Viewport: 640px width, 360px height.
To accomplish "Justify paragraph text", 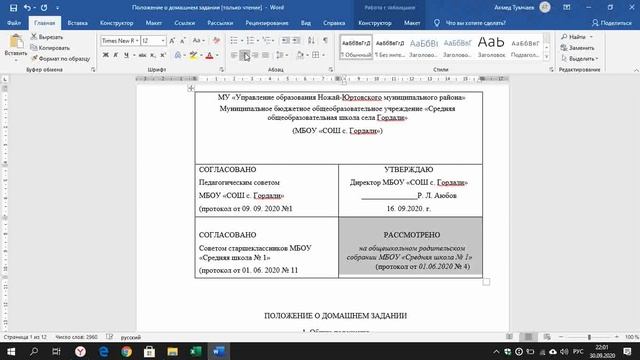I will coord(265,55).
